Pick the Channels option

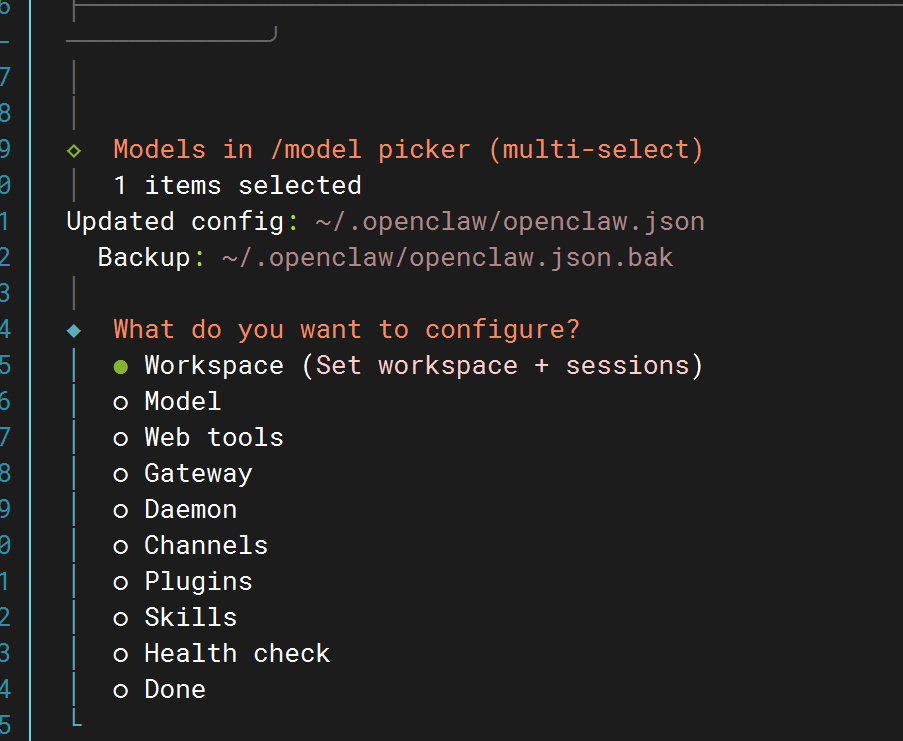point(190,546)
